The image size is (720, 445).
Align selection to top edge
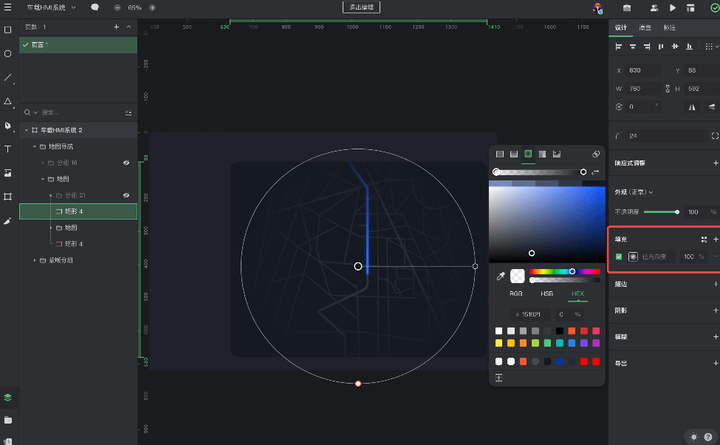point(661,46)
